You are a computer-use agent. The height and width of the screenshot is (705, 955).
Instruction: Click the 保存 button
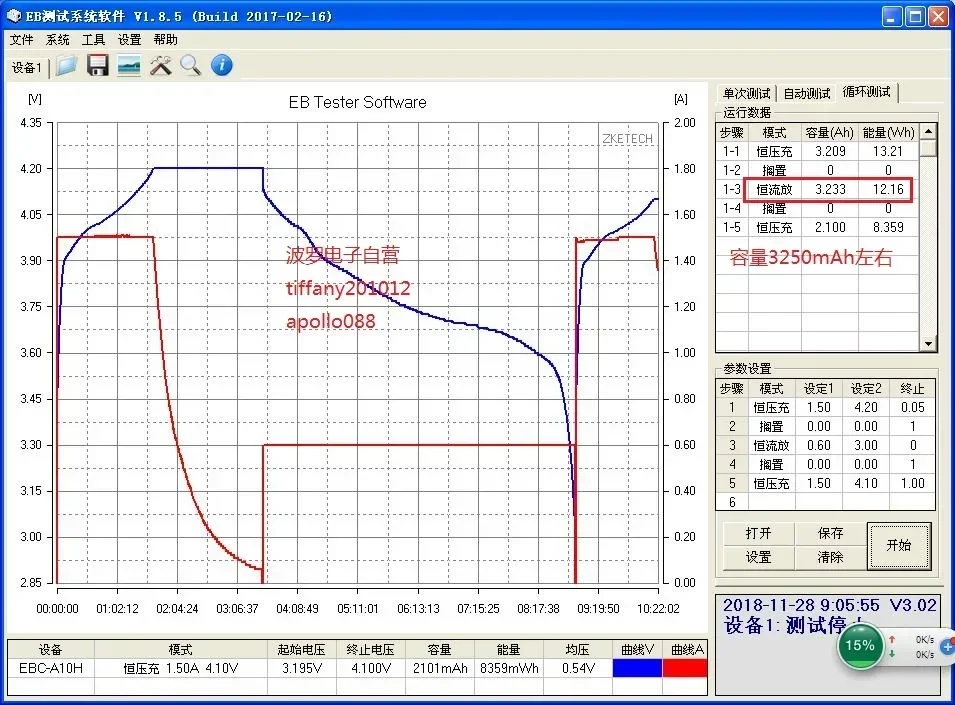pos(830,533)
